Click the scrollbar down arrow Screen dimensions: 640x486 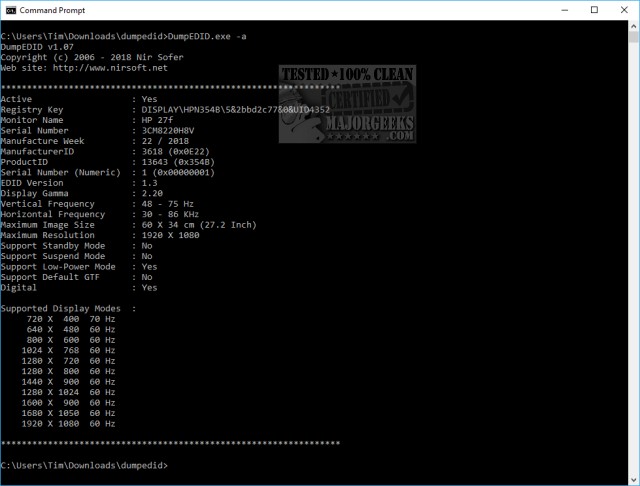(633, 480)
